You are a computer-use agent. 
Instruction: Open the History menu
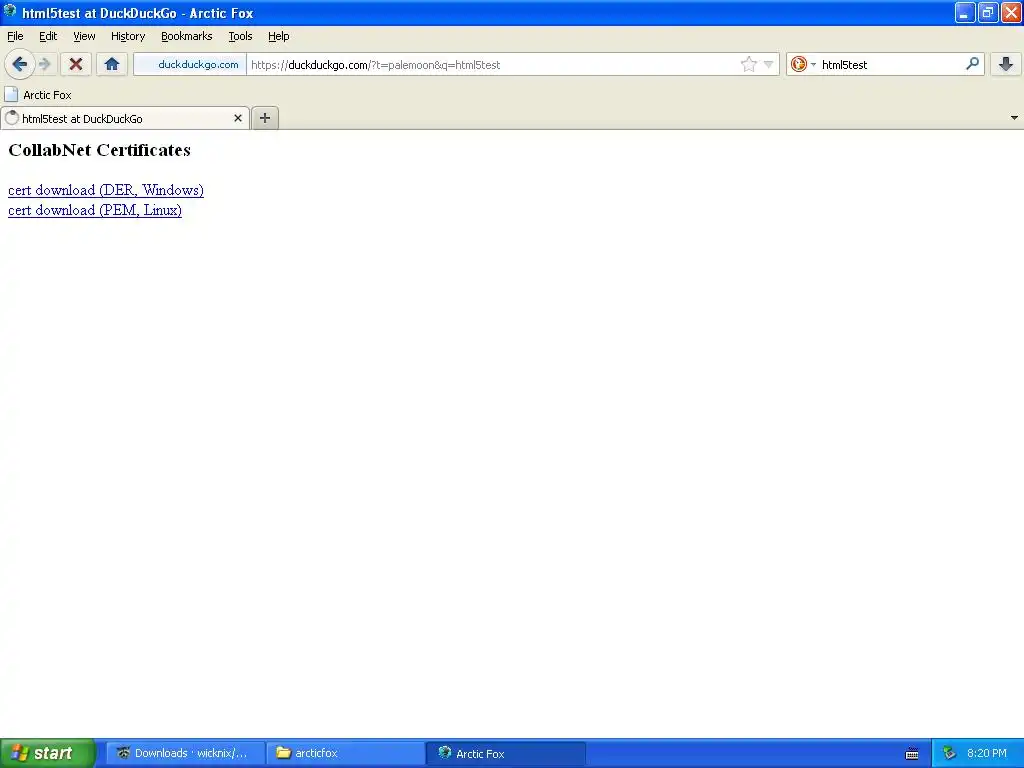point(128,36)
